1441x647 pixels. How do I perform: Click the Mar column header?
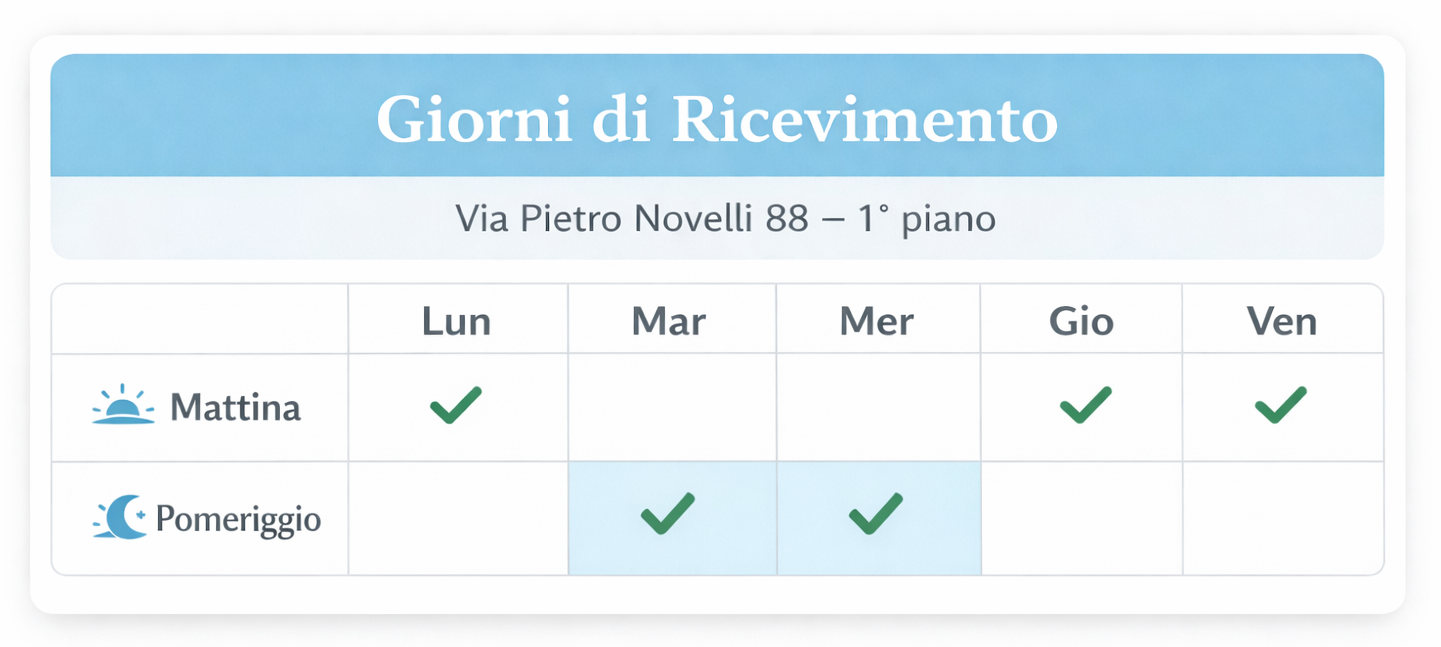point(668,321)
